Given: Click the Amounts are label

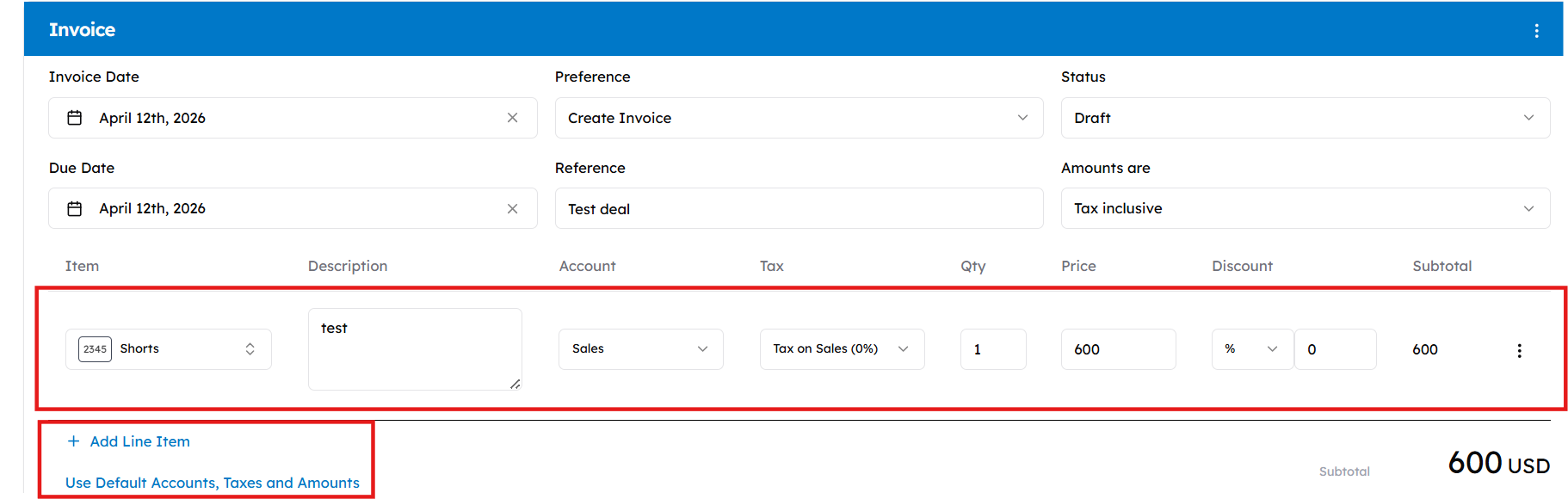Looking at the screenshot, I should click(1105, 168).
